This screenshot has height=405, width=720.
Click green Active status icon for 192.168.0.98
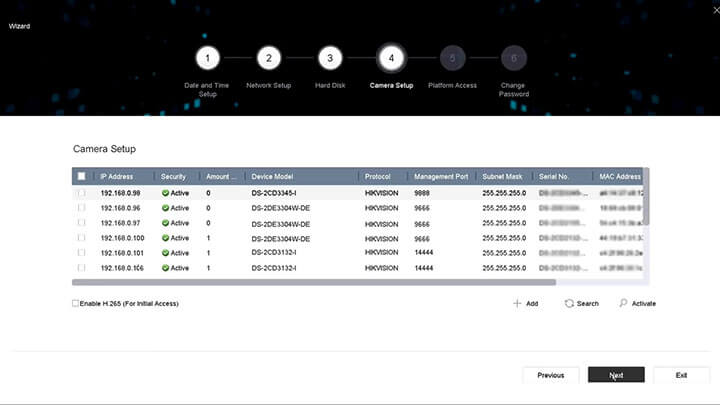tap(165, 192)
